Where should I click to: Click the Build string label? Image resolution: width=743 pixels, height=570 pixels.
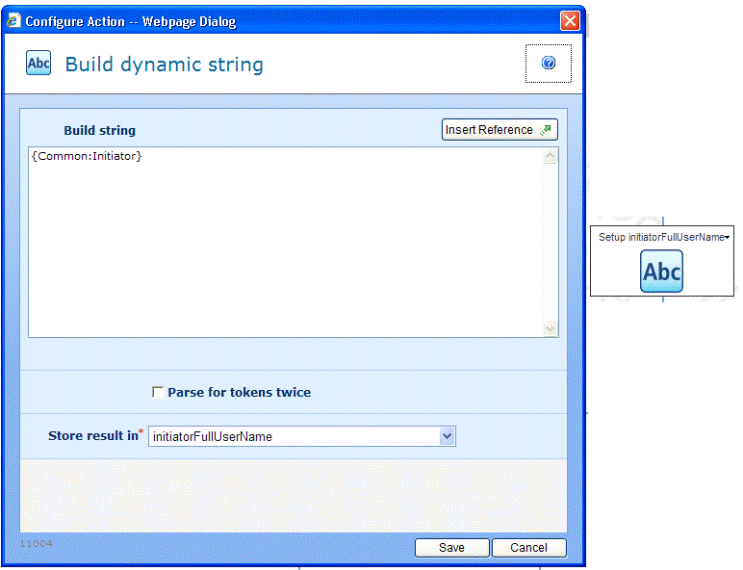[x=100, y=130]
